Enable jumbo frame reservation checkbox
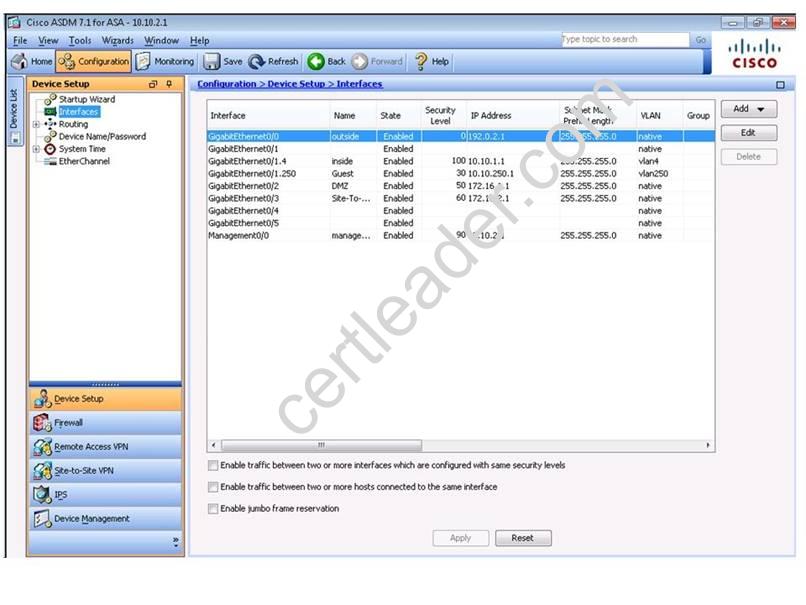This screenshot has width=806, height=605. (x=213, y=508)
